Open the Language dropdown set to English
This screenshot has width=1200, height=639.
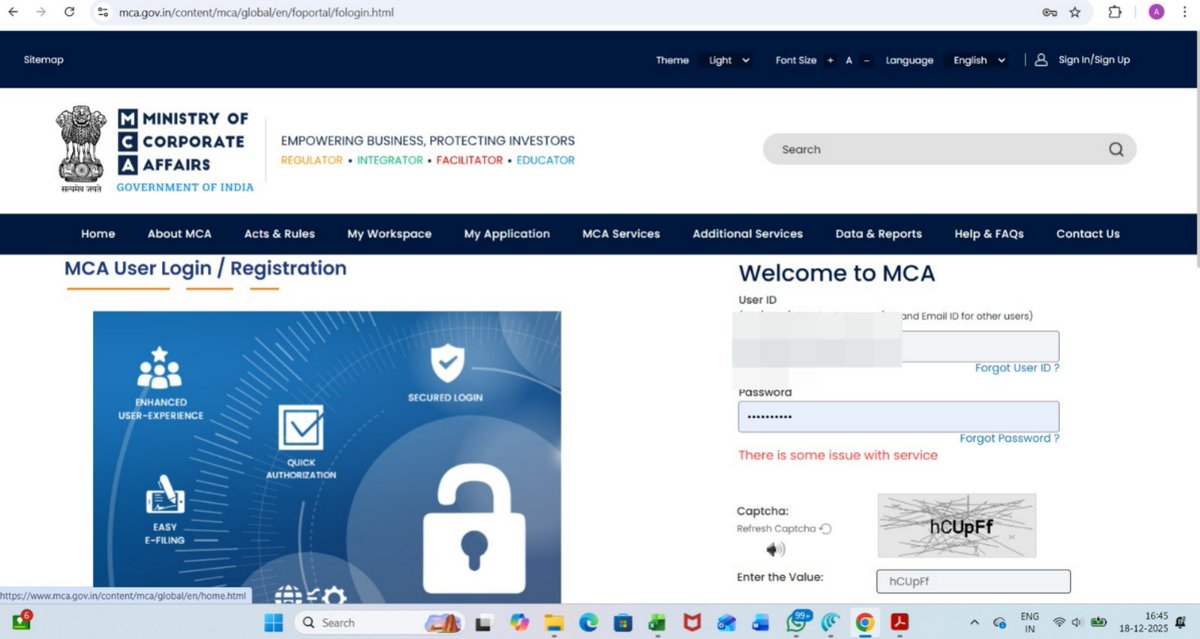(978, 60)
